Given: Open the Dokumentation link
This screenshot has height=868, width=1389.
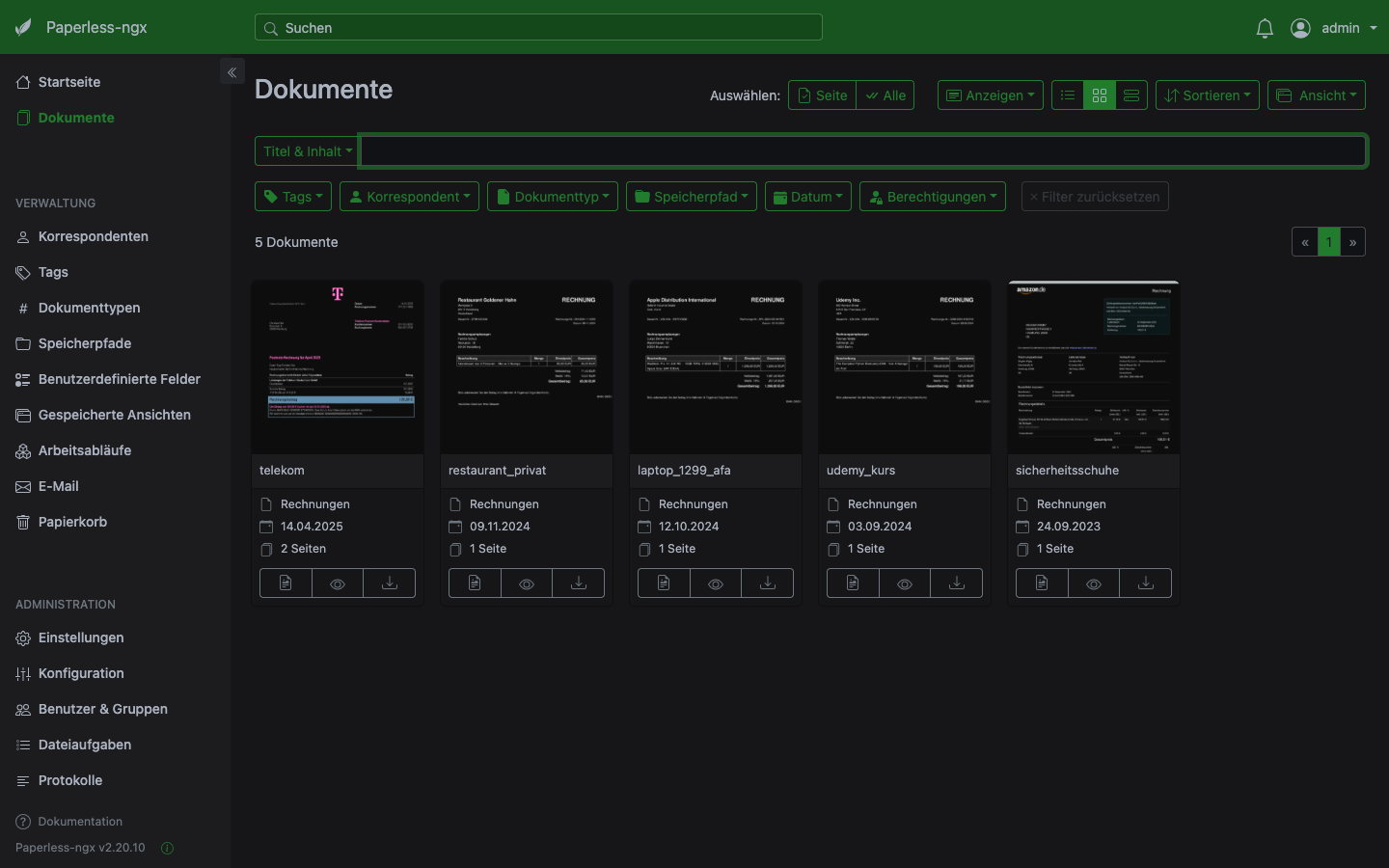Looking at the screenshot, I should (80, 822).
